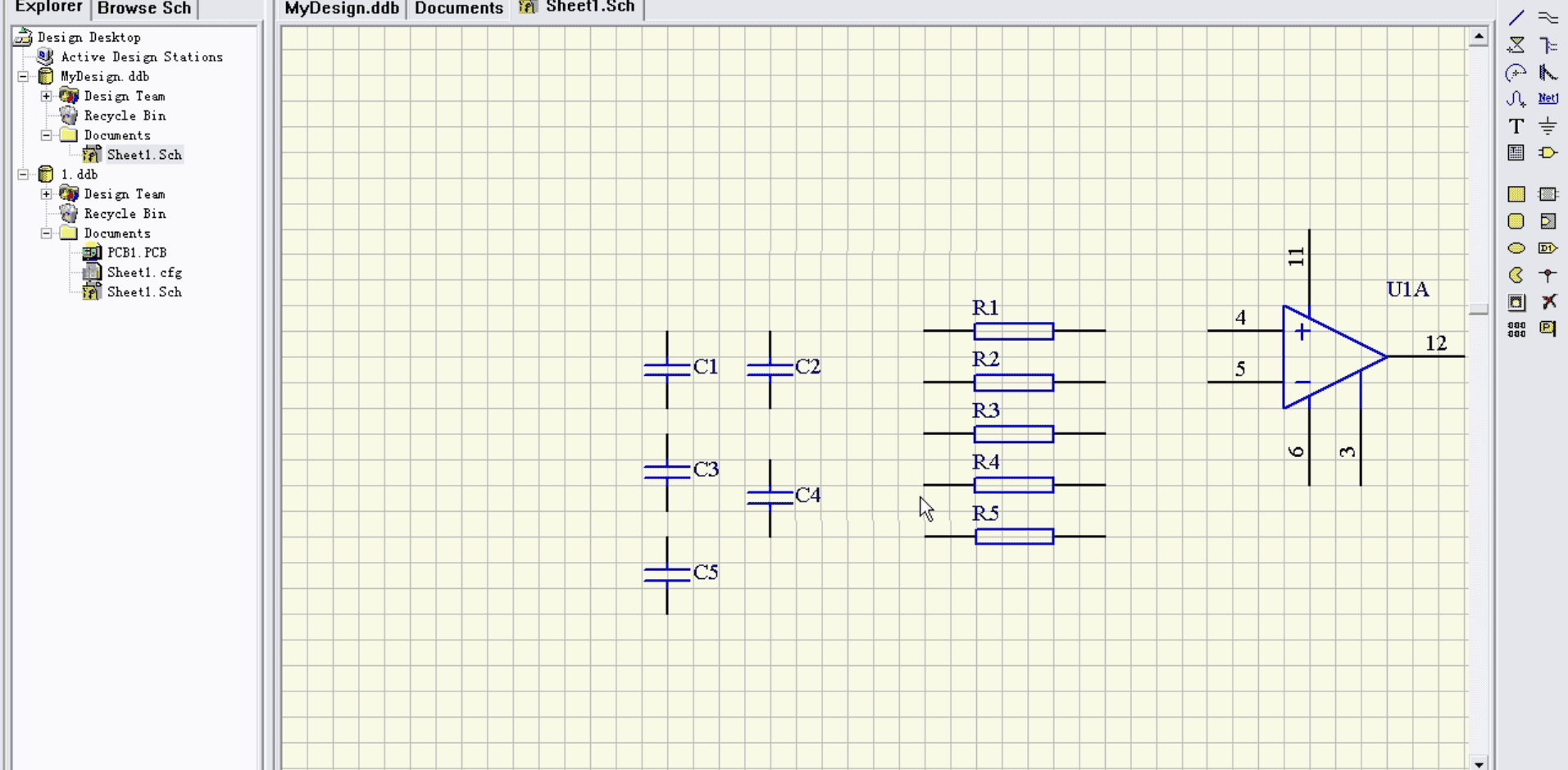Select Active Design Stations item
The width and height of the screenshot is (1568, 770).
click(142, 57)
